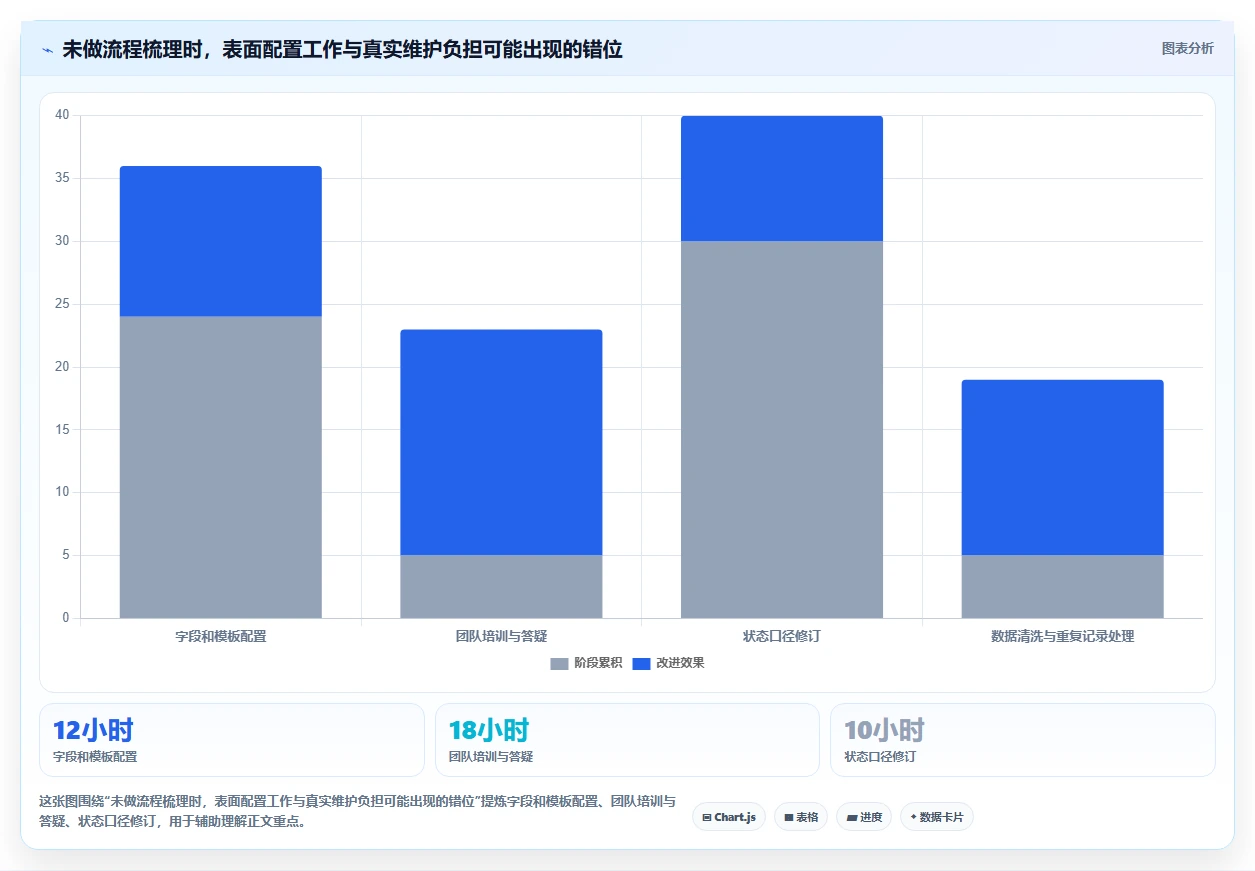Click the y-axis value 40
Image resolution: width=1255 pixels, height=871 pixels.
click(x=63, y=115)
